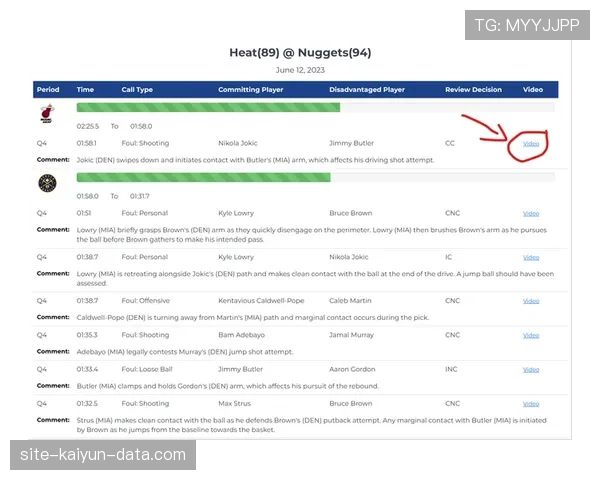
Task: Click the site-kaiyun-data.com watermark label
Action: click(105, 455)
